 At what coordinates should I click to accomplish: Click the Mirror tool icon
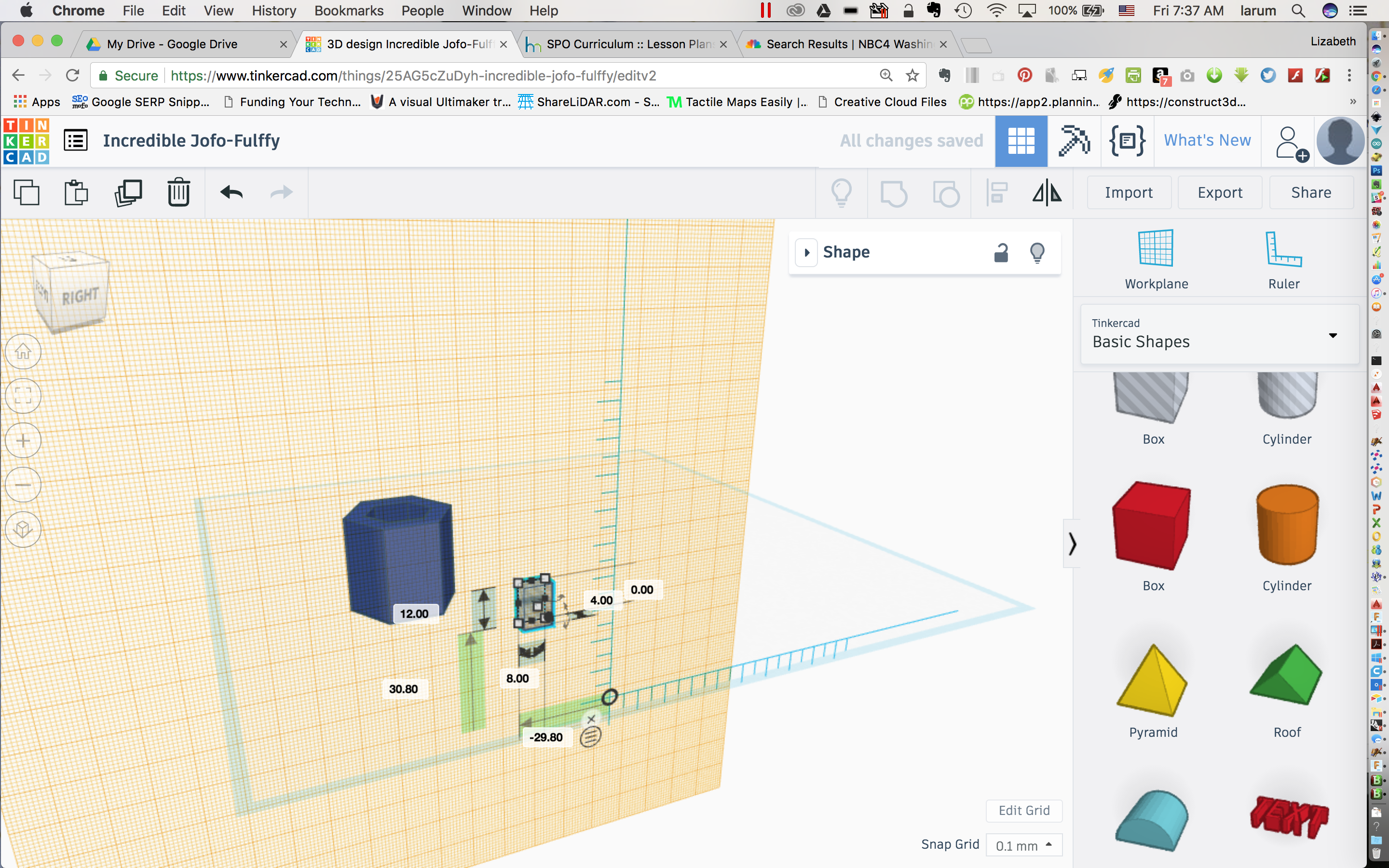[x=1047, y=193]
